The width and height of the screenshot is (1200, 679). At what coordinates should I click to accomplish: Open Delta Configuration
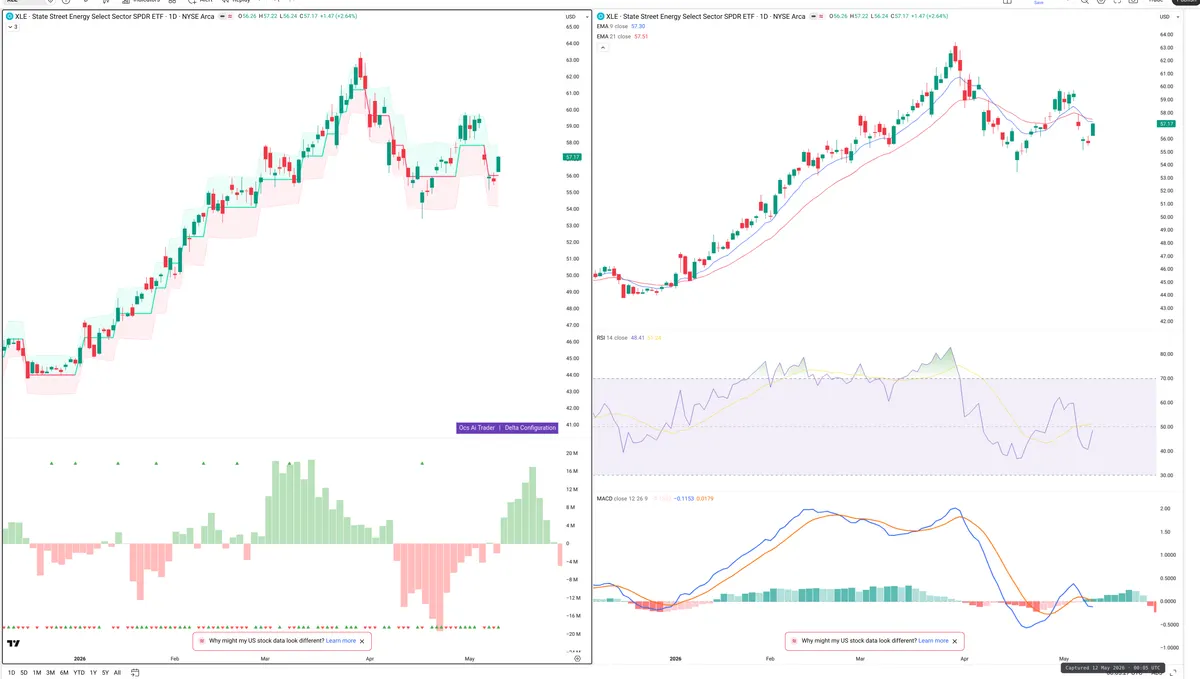(531, 428)
